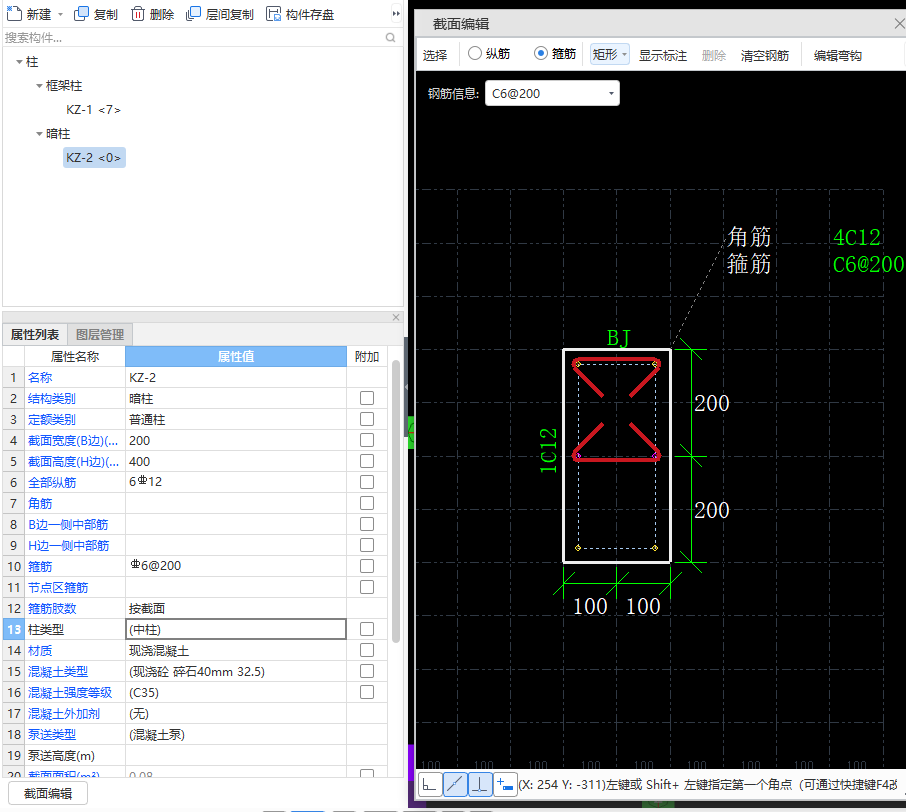Image resolution: width=906 pixels, height=812 pixels.
Task: Click the 属性值 column header
Action: click(x=236, y=357)
